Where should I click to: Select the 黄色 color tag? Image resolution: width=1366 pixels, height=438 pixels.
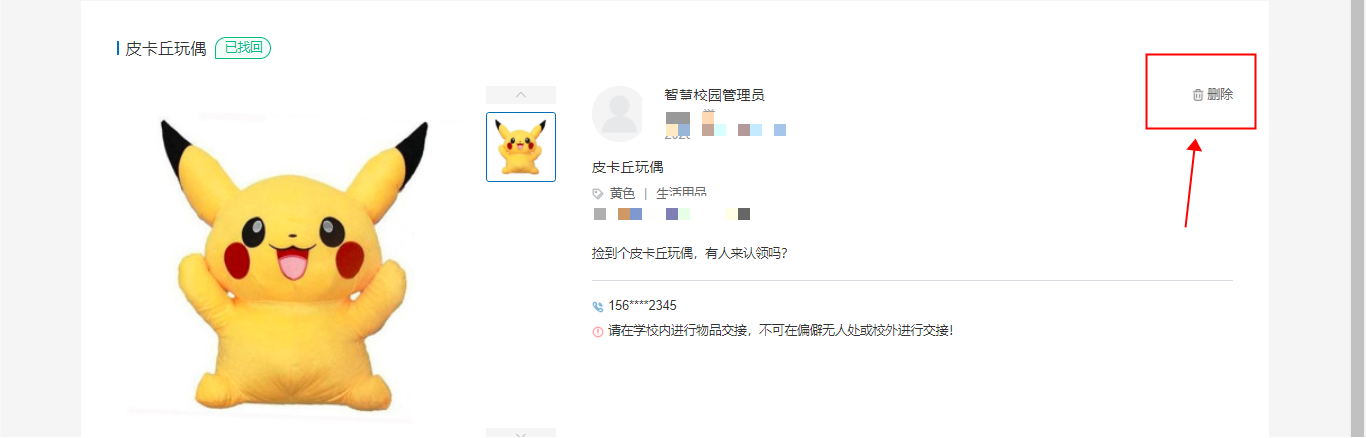pyautogui.click(x=622, y=194)
